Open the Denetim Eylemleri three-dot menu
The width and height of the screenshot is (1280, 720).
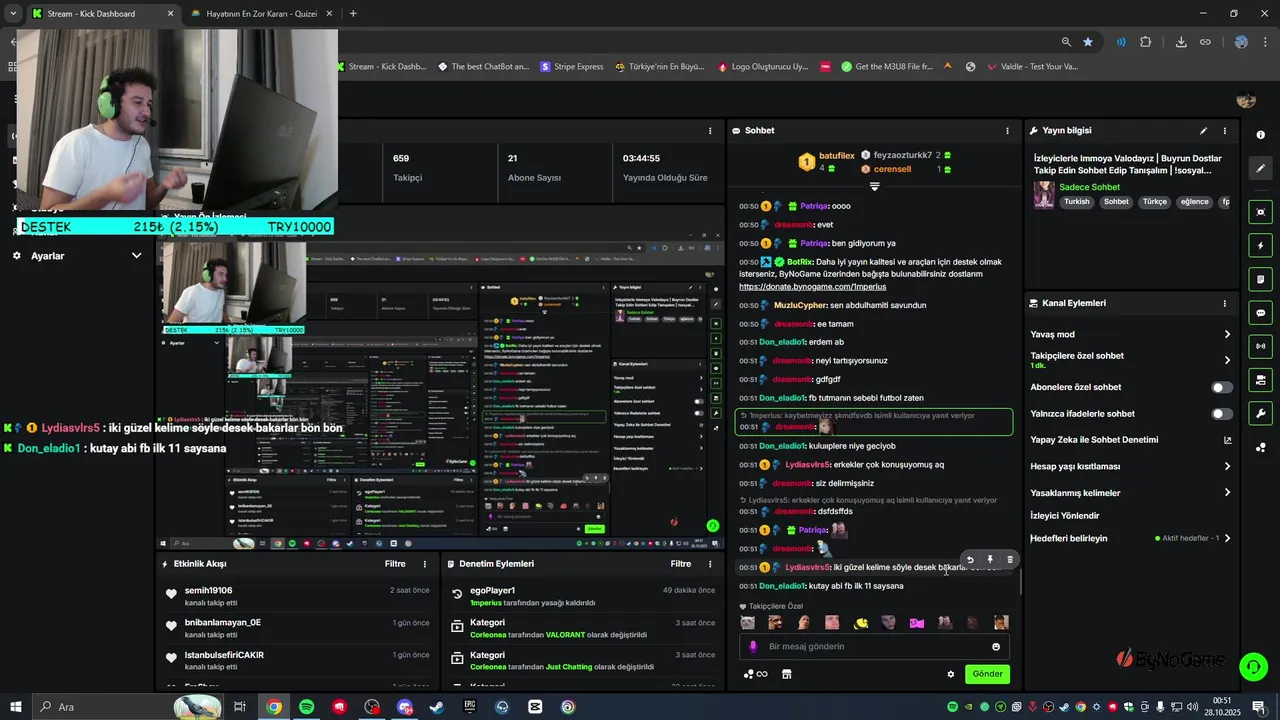tap(710, 564)
